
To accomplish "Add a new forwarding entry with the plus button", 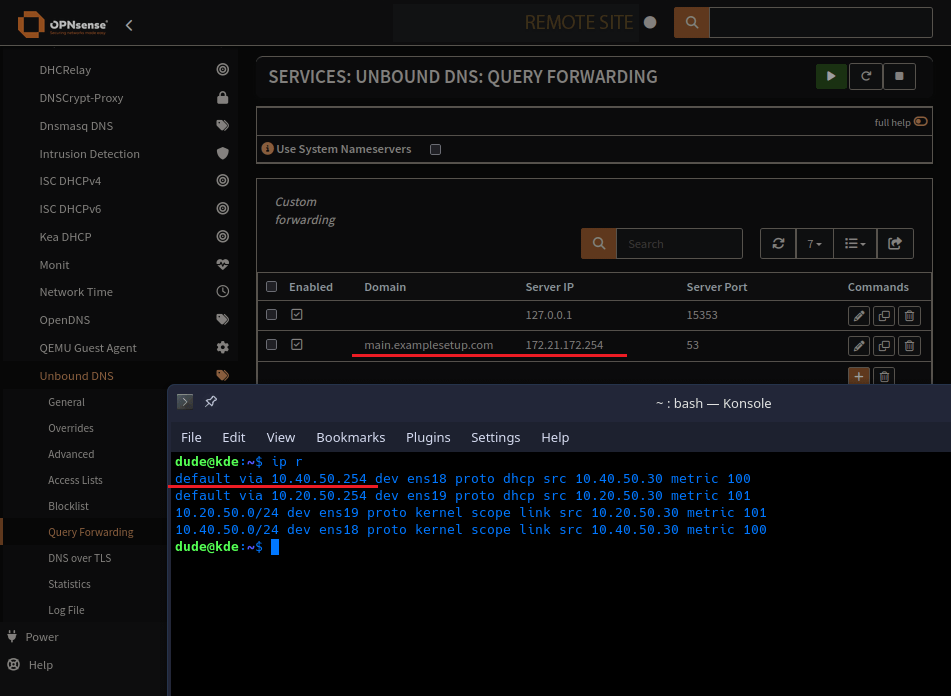I will [x=859, y=376].
